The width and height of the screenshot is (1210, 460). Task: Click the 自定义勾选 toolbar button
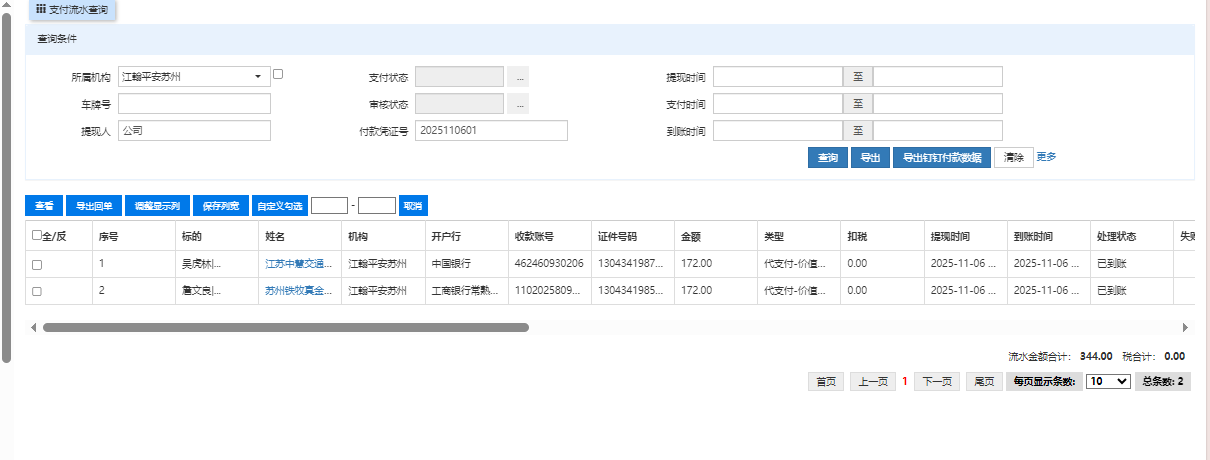point(279,205)
